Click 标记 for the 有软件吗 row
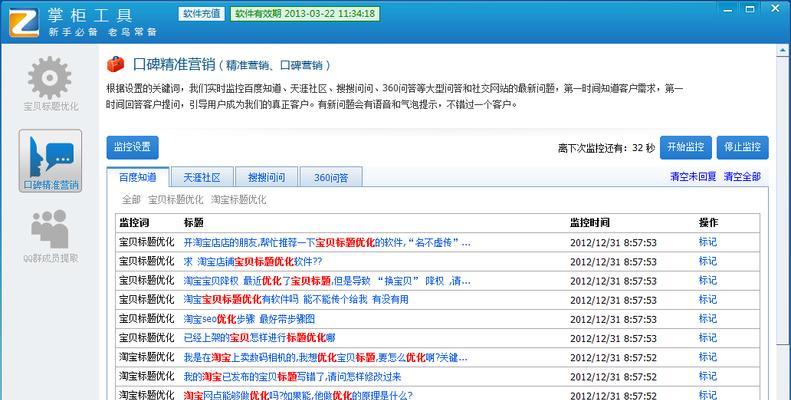The height and width of the screenshot is (400, 791). point(708,300)
